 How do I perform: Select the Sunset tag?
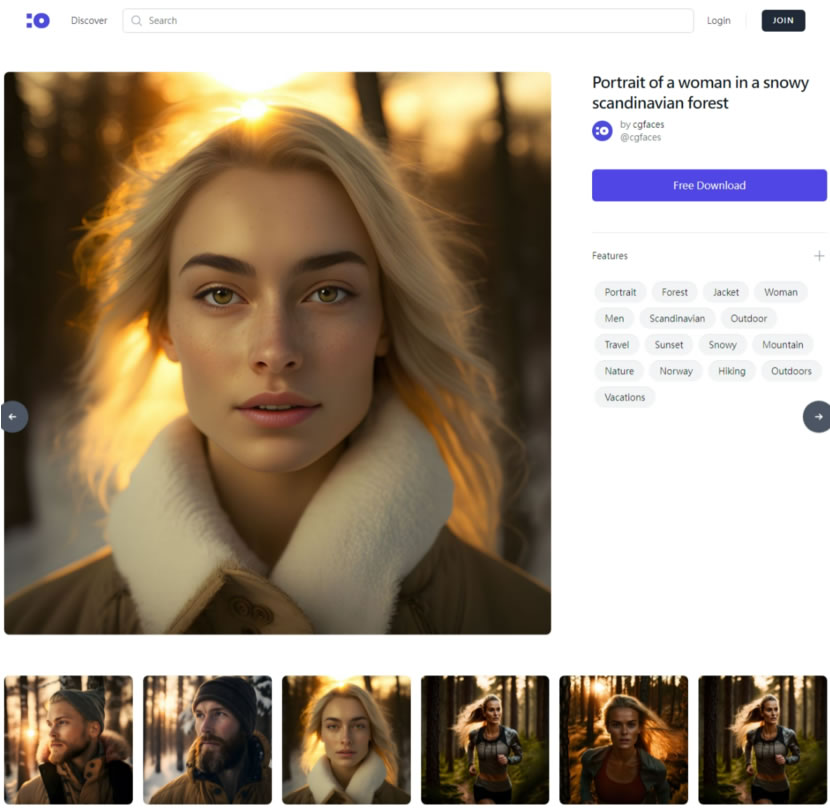click(669, 345)
